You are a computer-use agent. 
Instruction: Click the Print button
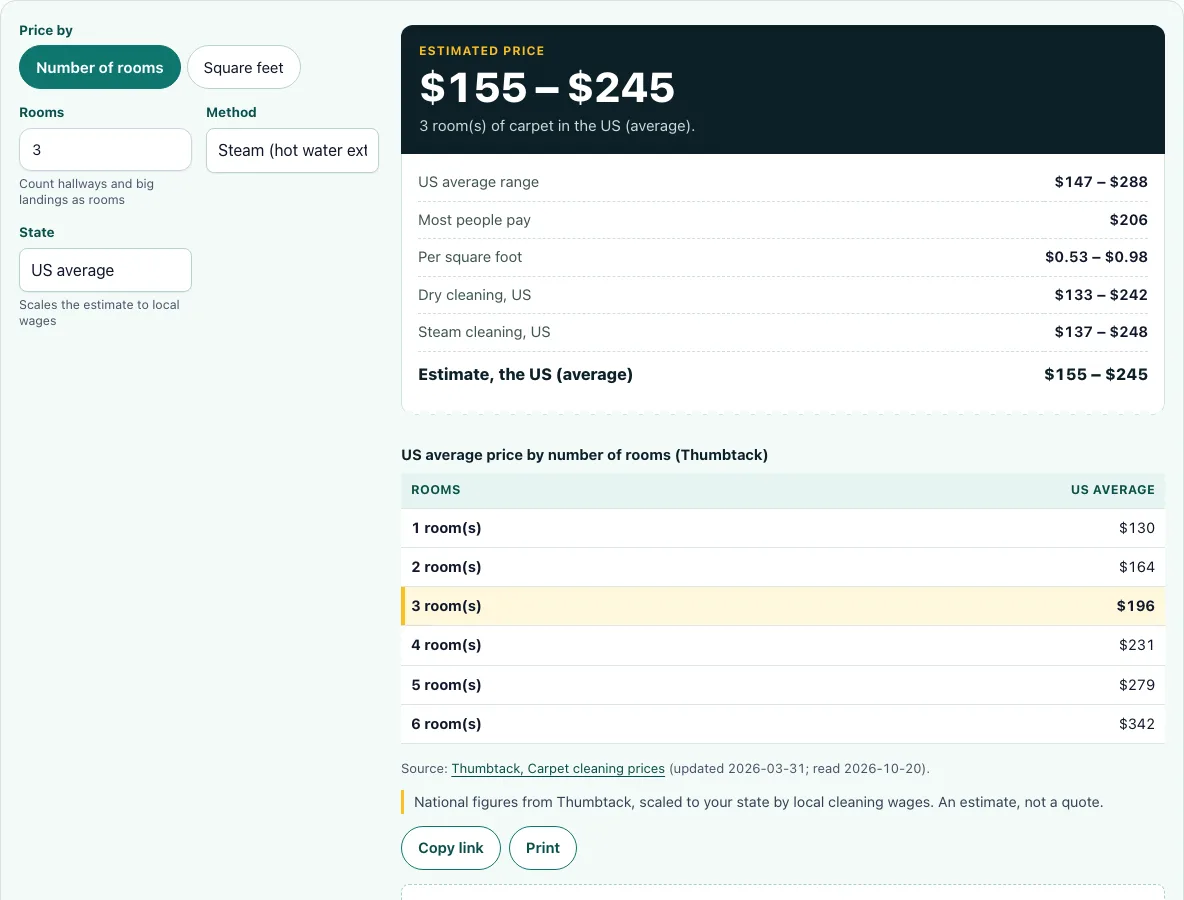pyautogui.click(x=543, y=848)
